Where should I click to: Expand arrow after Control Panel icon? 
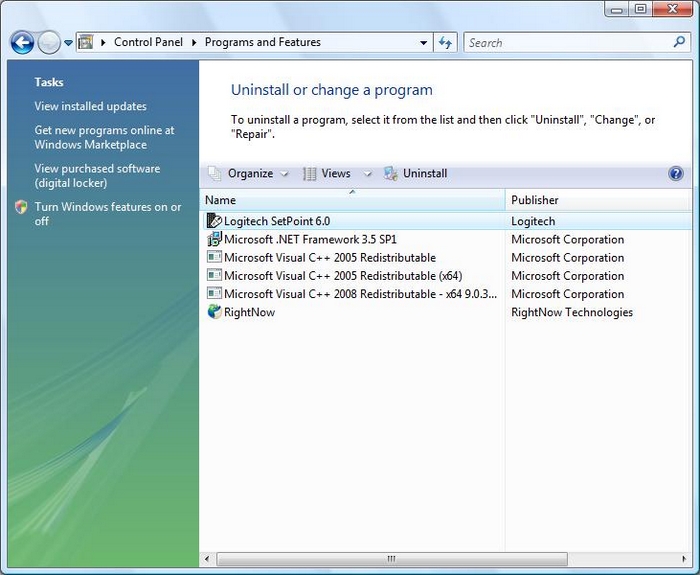pyautogui.click(x=103, y=42)
